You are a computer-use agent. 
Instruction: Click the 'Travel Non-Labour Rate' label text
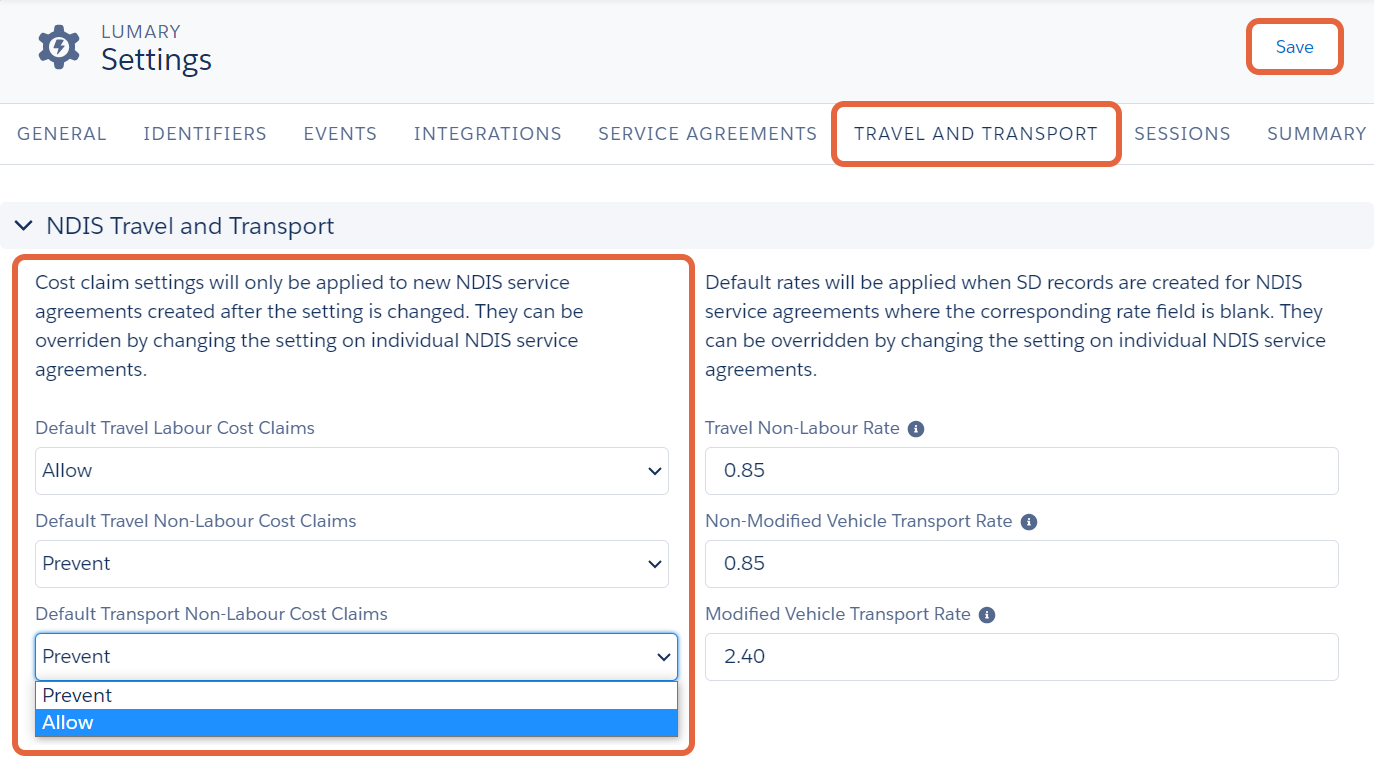[803, 428]
